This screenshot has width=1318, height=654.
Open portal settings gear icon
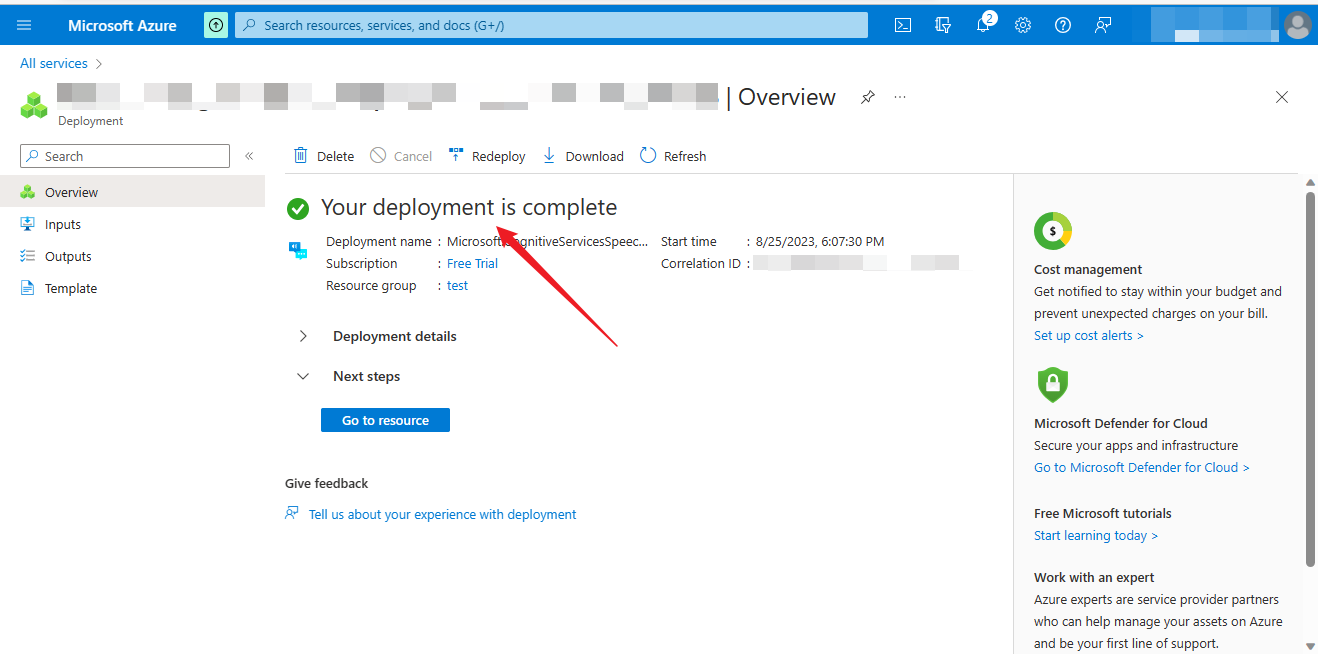click(x=1023, y=25)
